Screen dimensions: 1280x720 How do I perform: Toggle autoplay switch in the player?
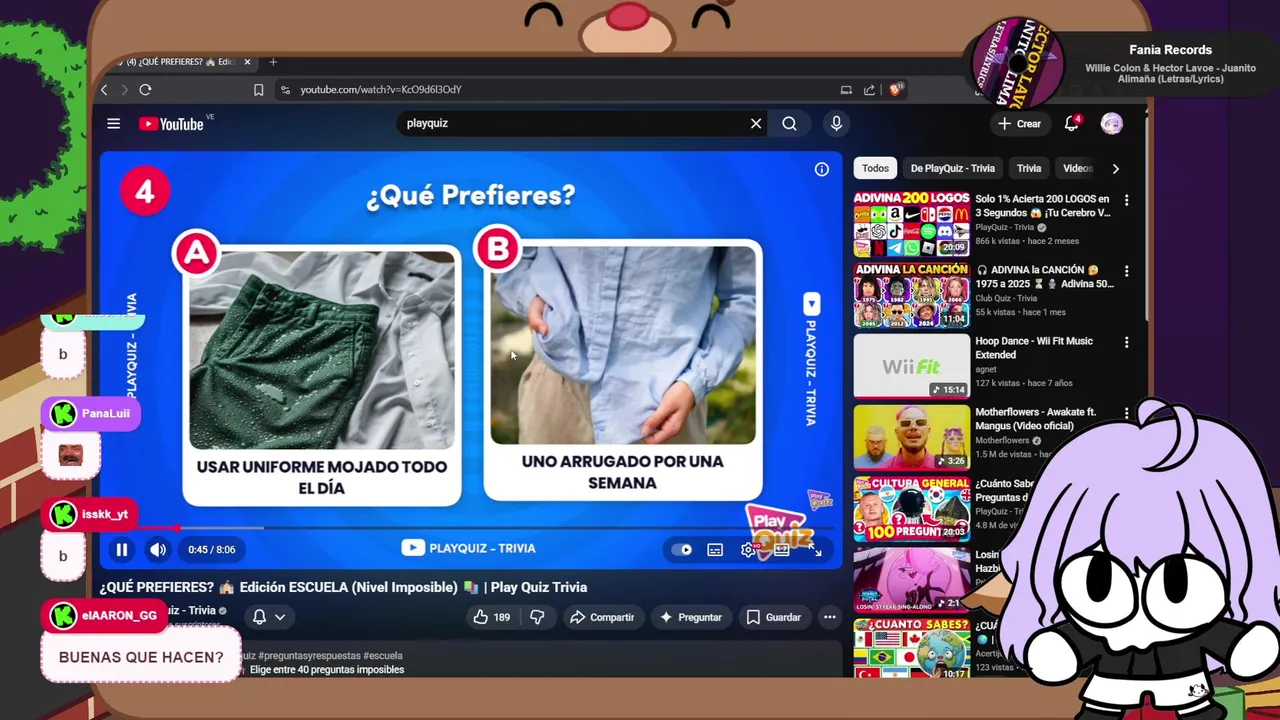pos(683,549)
